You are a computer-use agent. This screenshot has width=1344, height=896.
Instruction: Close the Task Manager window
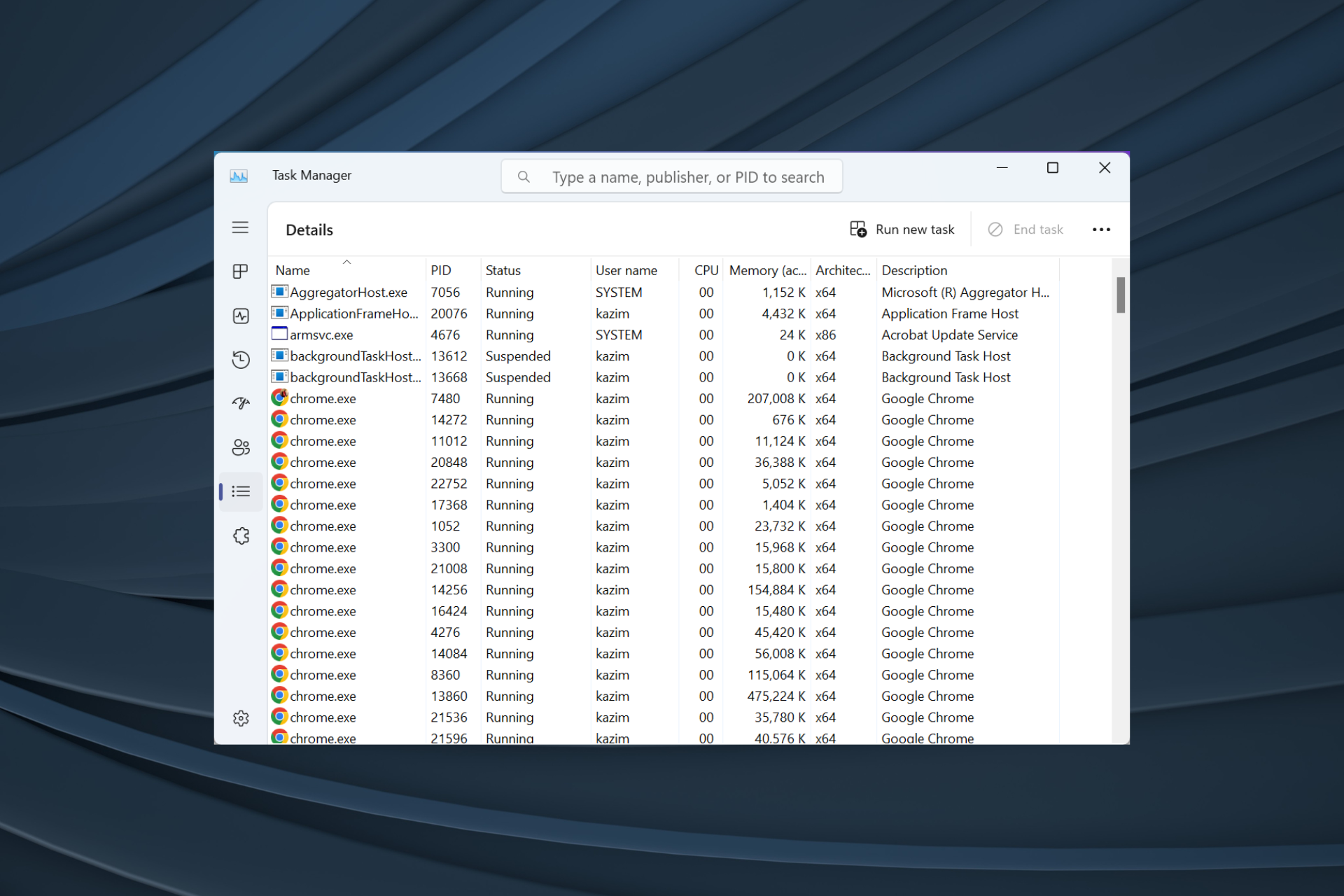1104,168
